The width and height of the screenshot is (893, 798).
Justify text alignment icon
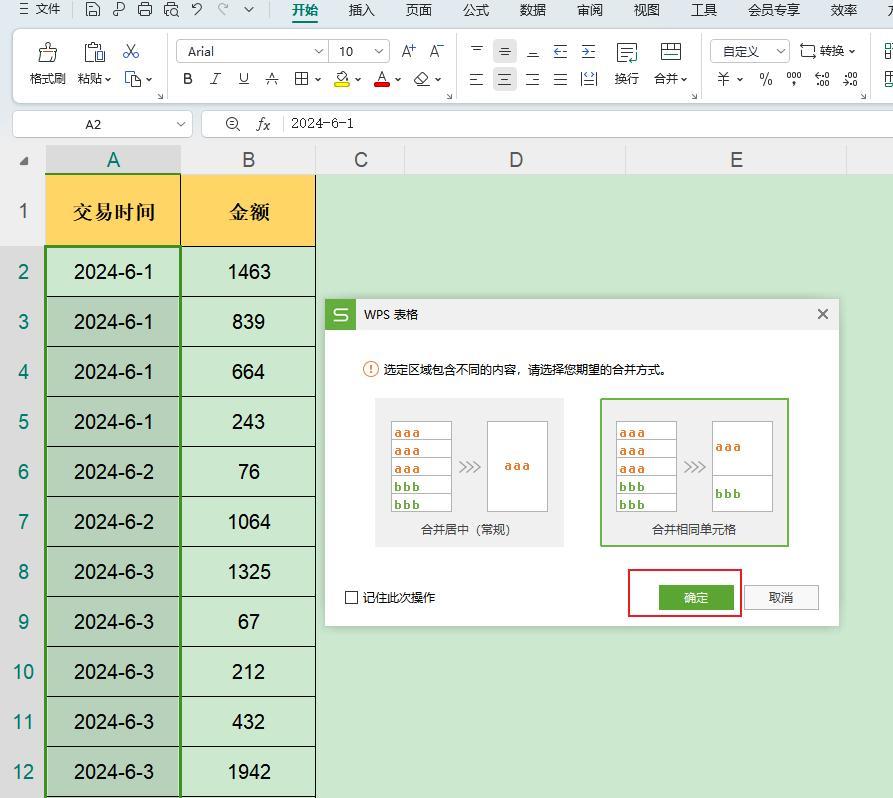click(x=560, y=79)
